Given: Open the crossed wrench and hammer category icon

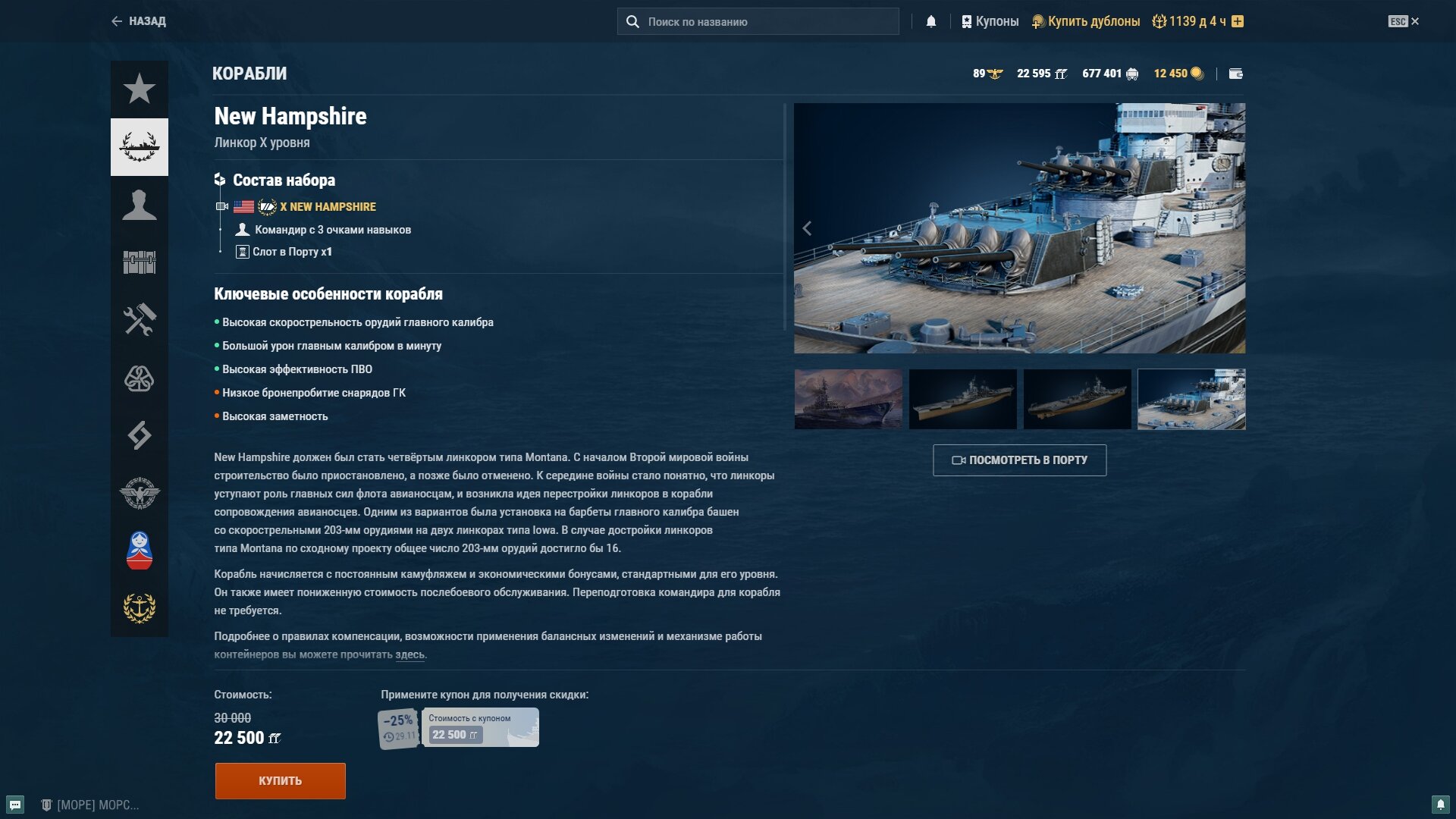Looking at the screenshot, I should pyautogui.click(x=140, y=320).
